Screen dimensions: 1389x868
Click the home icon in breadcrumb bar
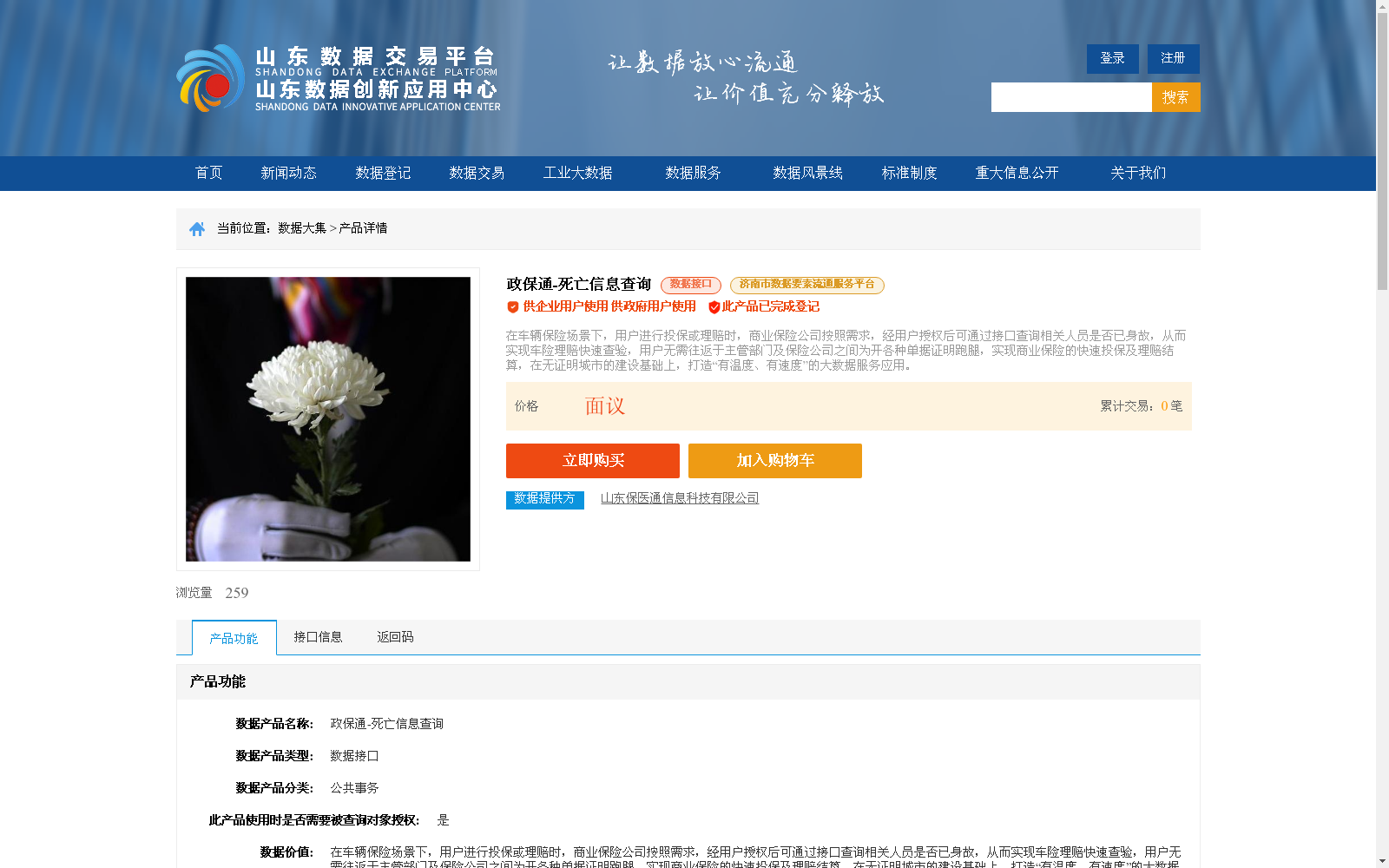[x=197, y=229]
